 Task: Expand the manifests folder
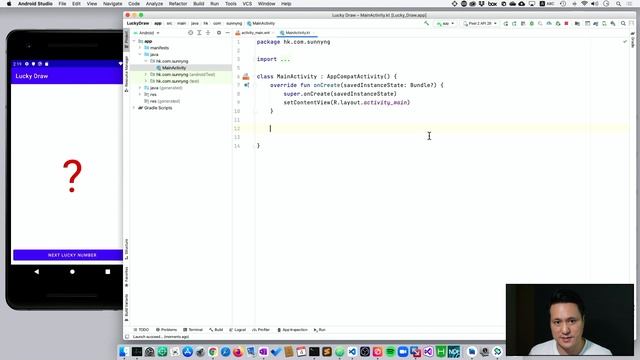[140, 48]
